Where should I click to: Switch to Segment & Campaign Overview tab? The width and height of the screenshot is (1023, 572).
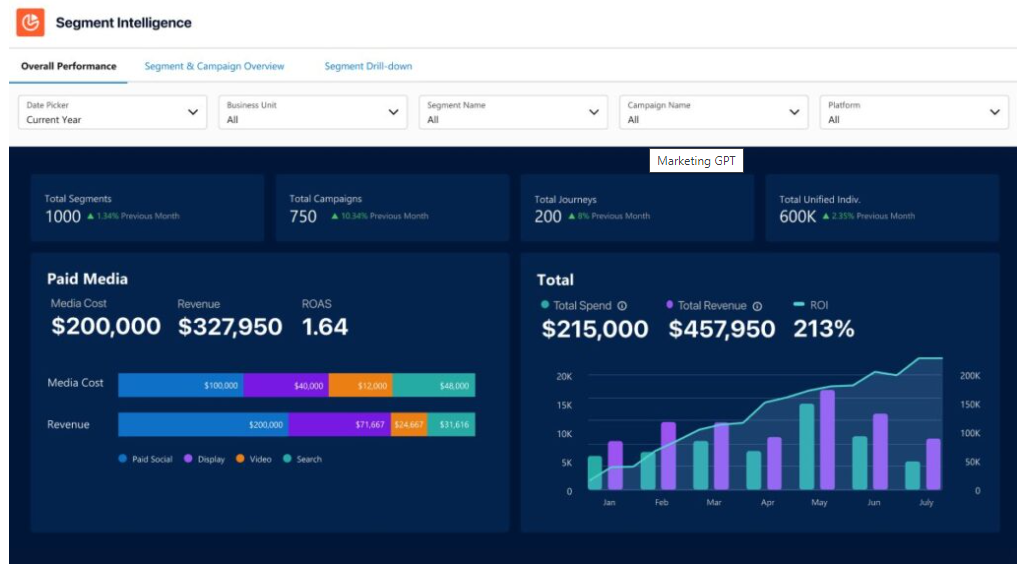click(x=214, y=66)
